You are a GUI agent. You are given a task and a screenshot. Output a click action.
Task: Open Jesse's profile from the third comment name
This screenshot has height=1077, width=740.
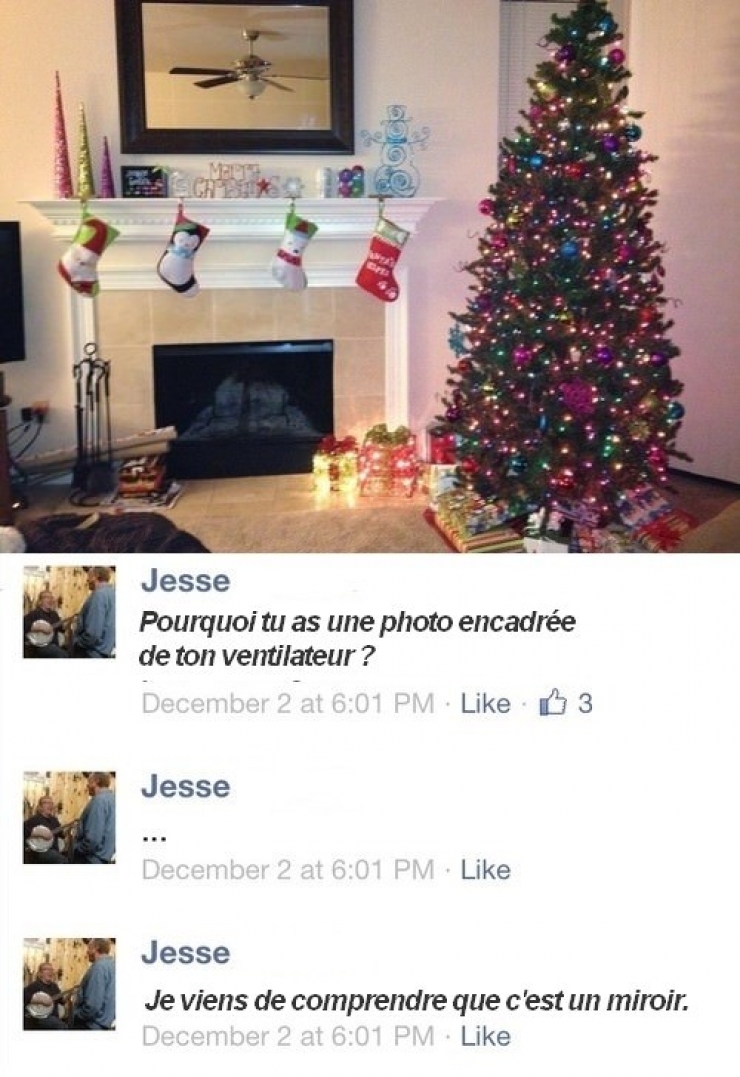pos(186,953)
